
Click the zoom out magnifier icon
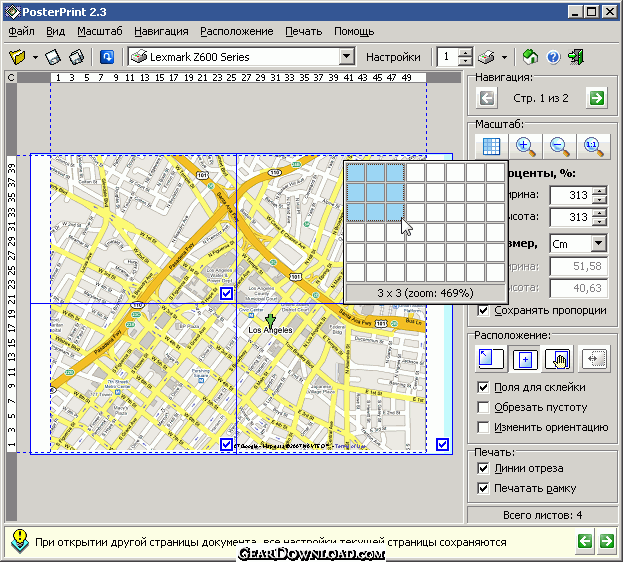[559, 146]
